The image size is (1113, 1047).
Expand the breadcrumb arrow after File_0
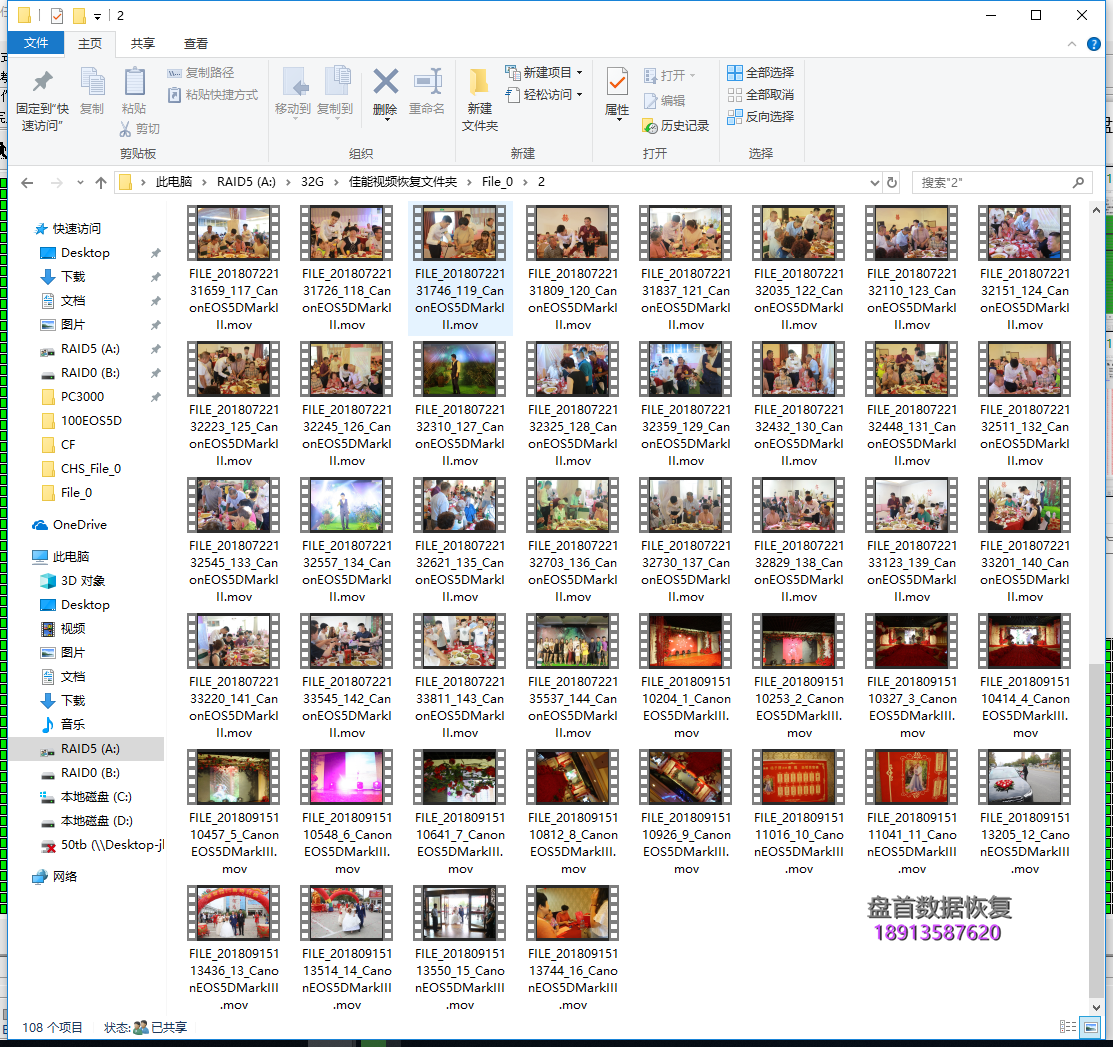point(525,182)
